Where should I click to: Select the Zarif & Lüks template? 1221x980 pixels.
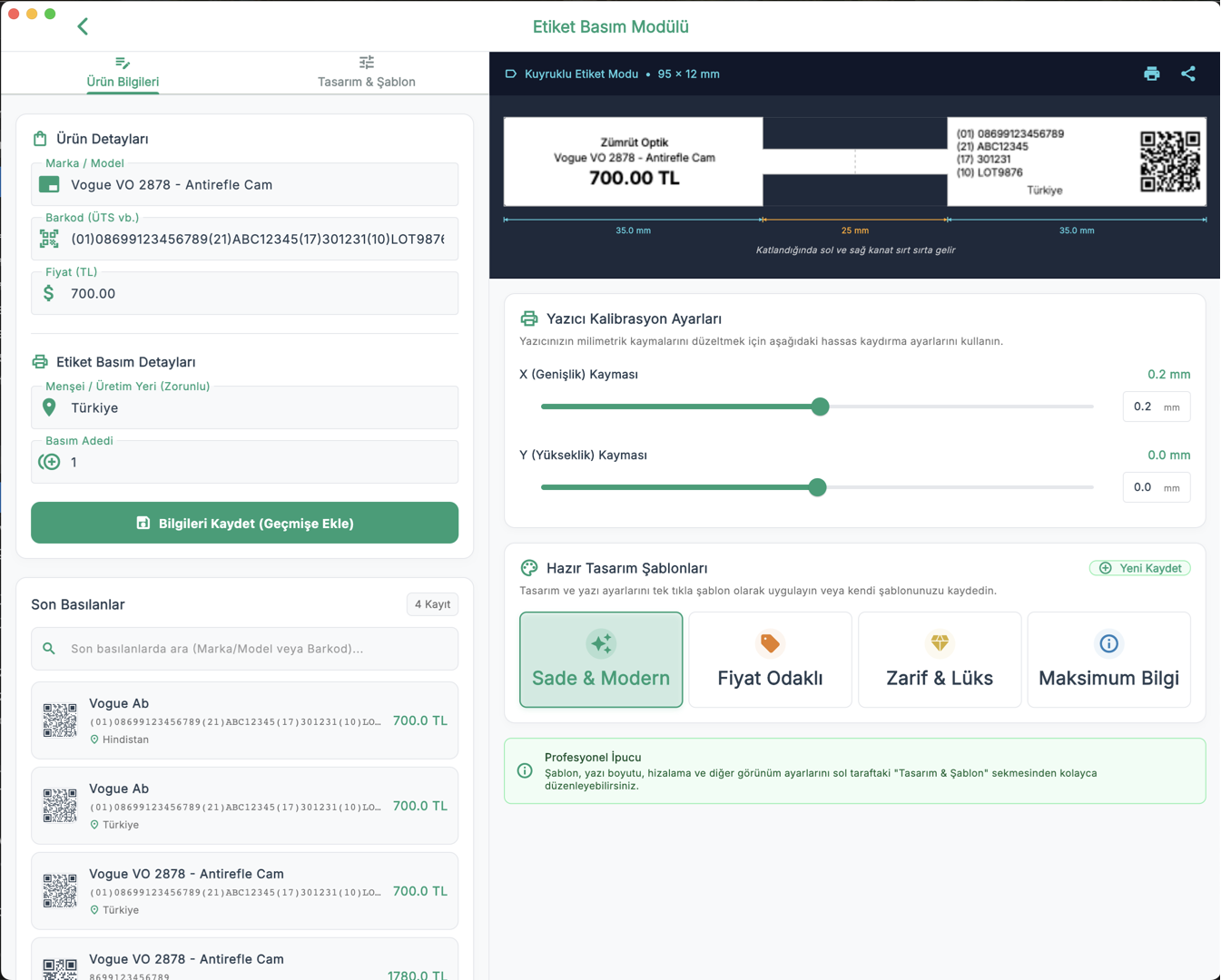point(940,660)
